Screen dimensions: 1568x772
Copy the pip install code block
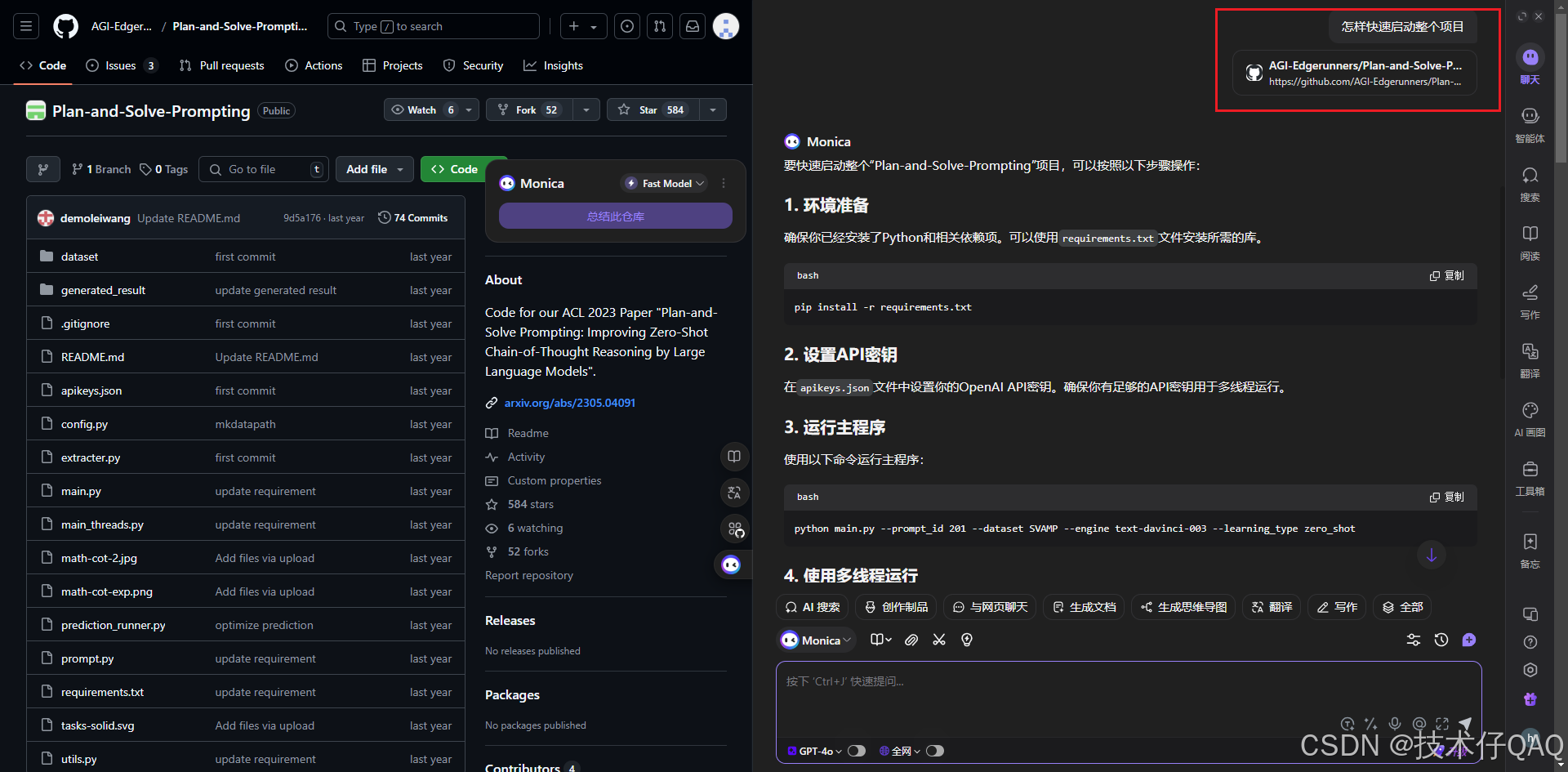coord(1447,275)
